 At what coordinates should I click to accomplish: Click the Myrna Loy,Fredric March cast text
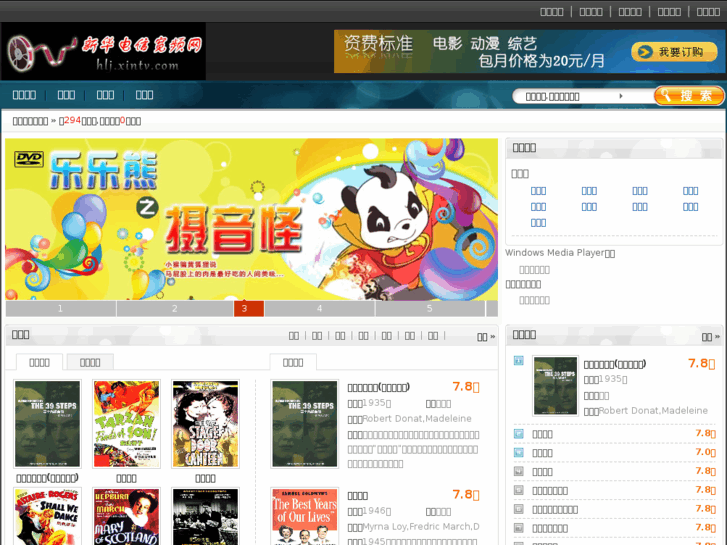pos(421,527)
